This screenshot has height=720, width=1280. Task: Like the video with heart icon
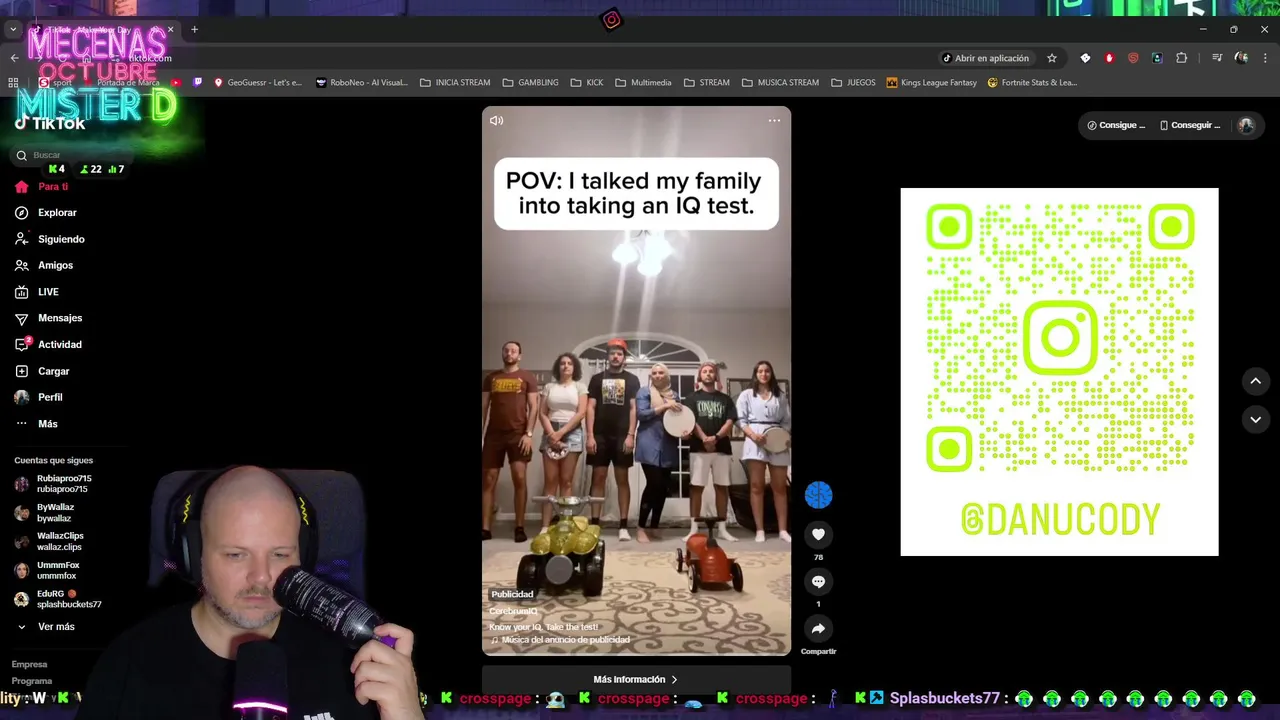[818, 534]
